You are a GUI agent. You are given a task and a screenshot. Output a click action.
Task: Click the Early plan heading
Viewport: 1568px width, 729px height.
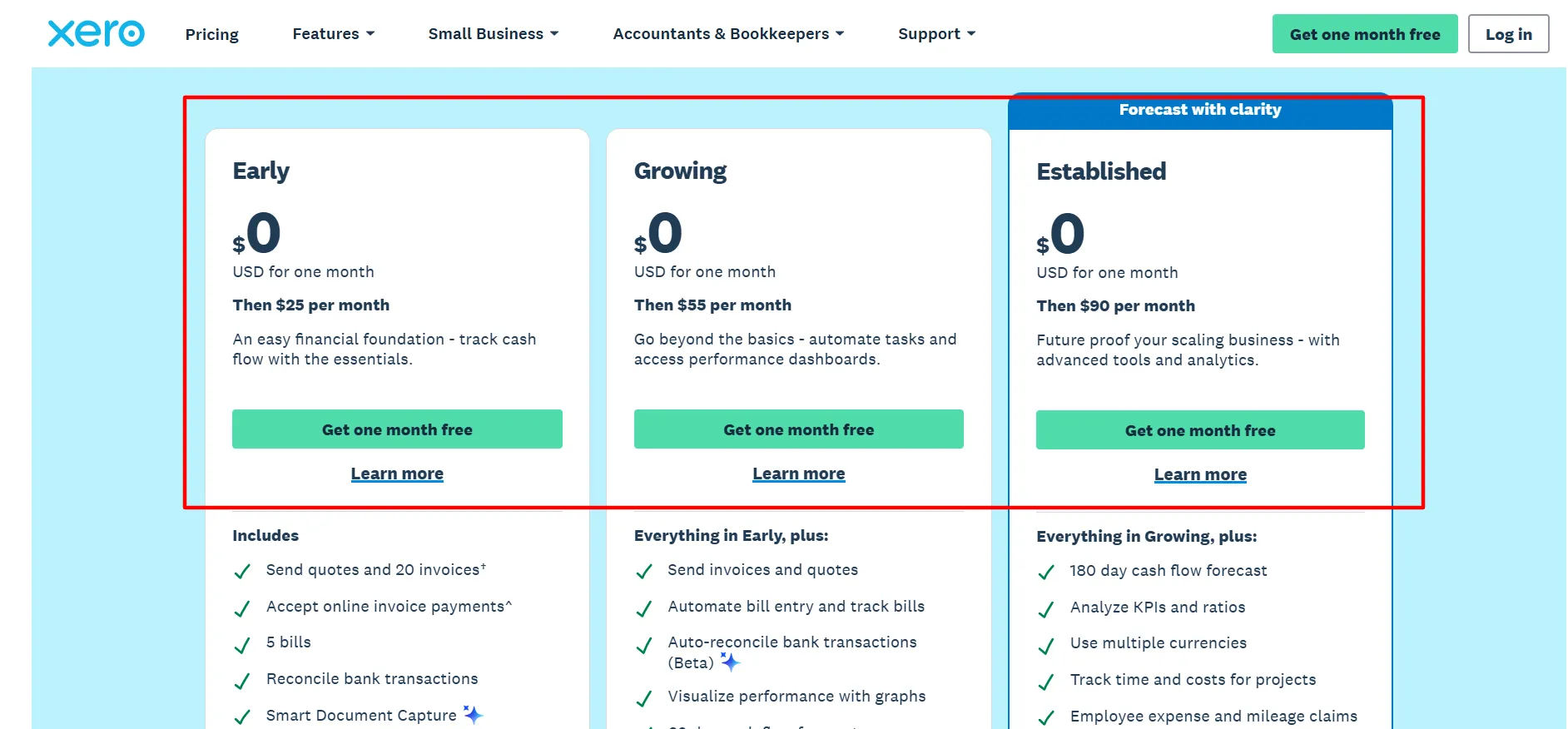pos(261,171)
